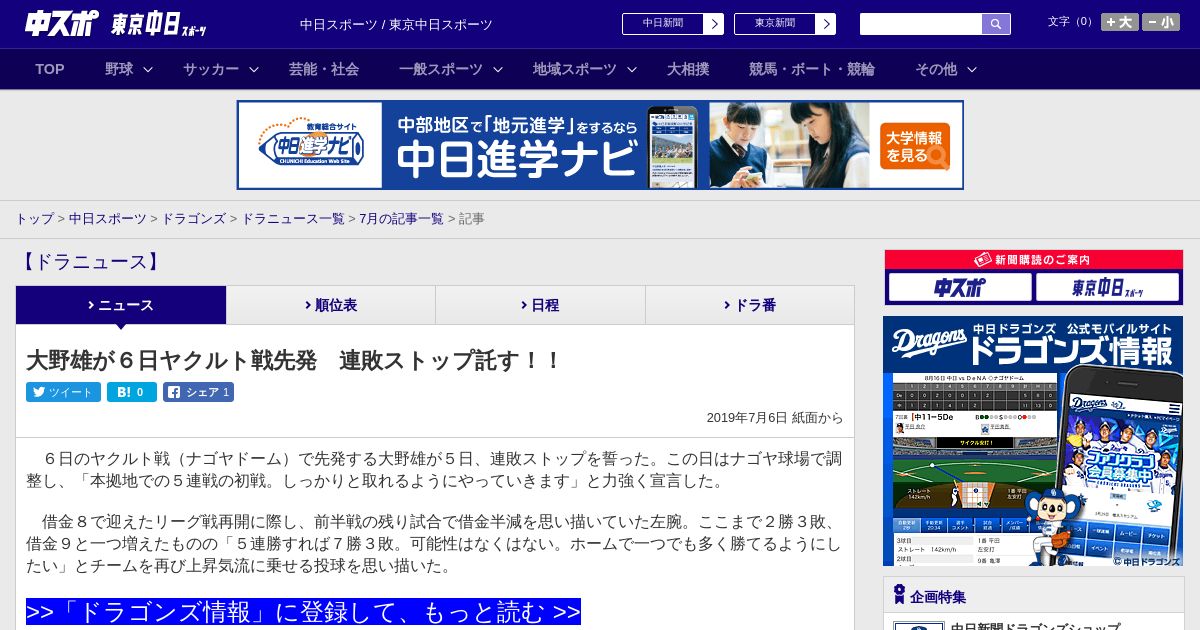
Task: Open 中スポ subscription button in sidebar
Action: tap(960, 288)
